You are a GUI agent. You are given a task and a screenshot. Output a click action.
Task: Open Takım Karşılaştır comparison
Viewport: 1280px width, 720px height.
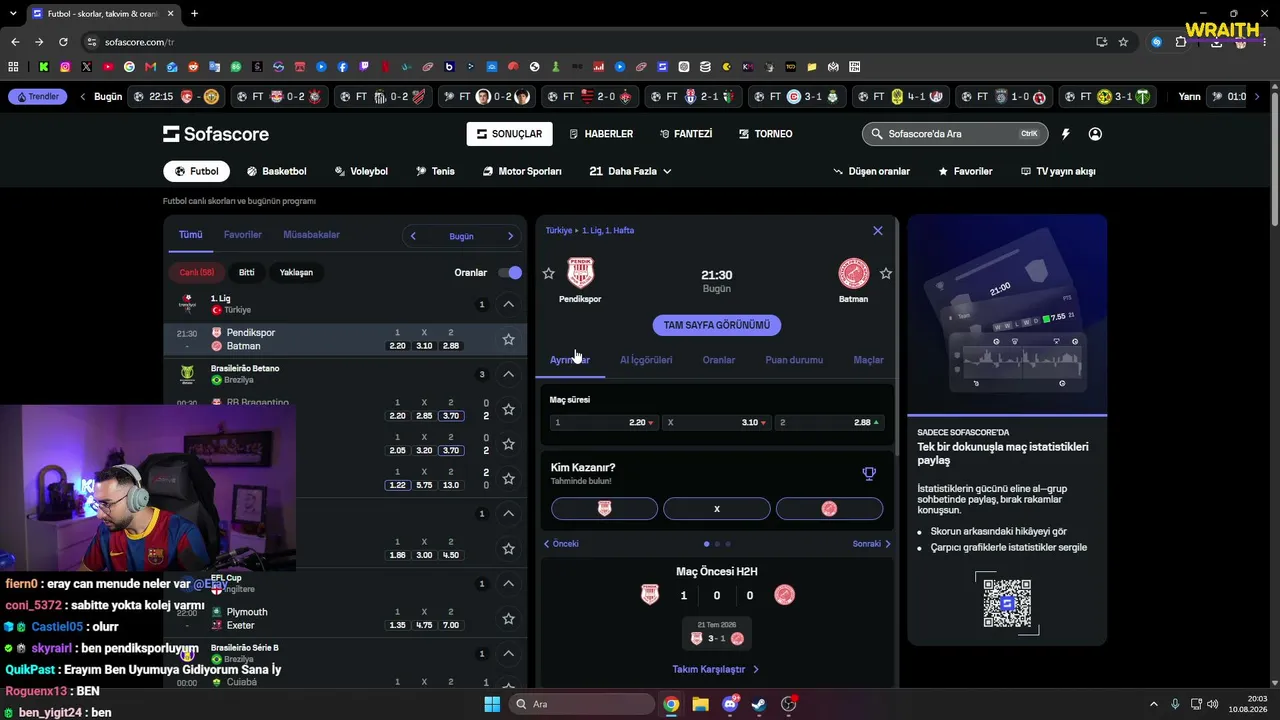tap(716, 669)
